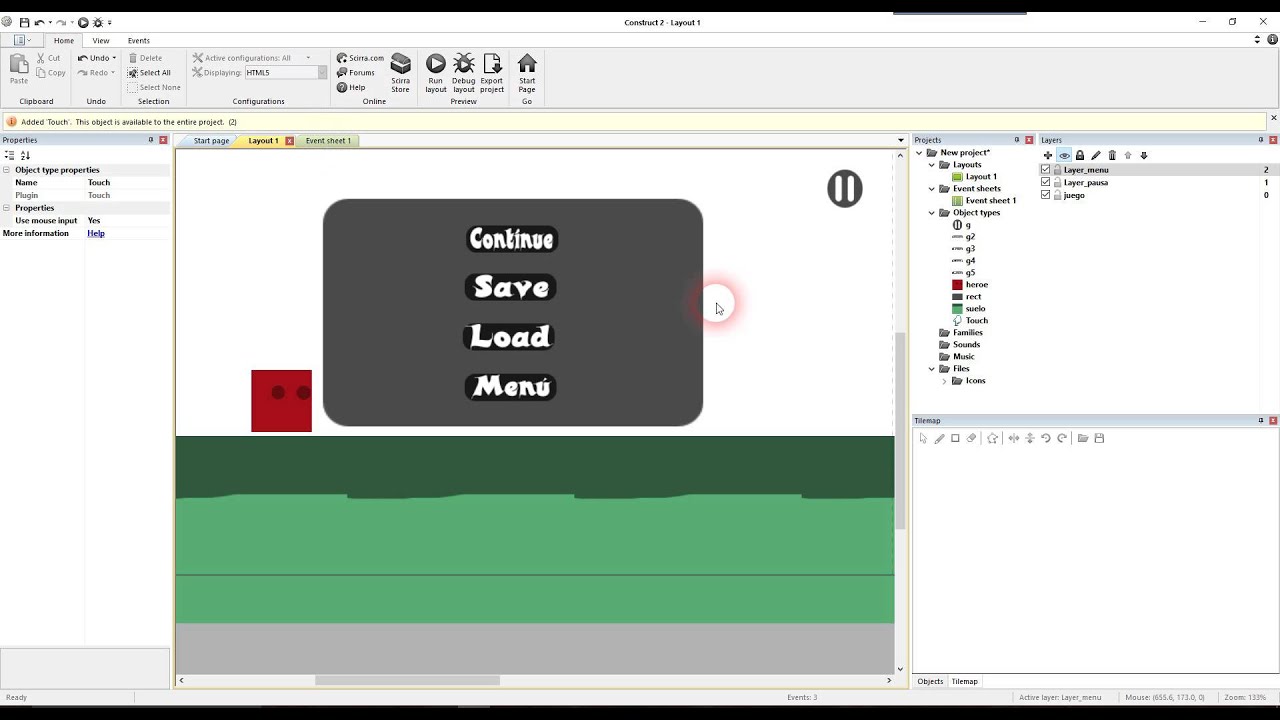Click the pause button sprite on layout
Viewport: 1280px width, 720px height.
(x=845, y=188)
